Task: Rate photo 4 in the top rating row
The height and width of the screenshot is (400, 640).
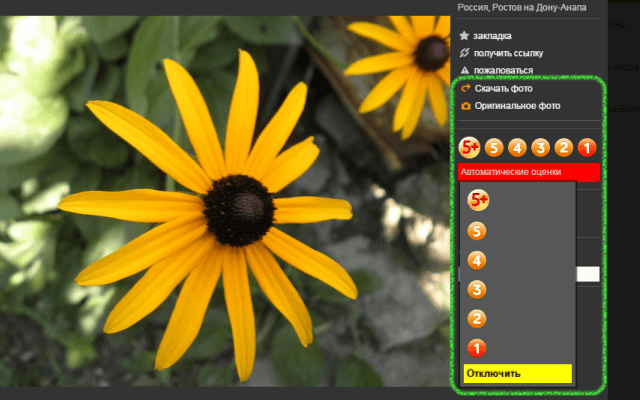Action: click(517, 148)
